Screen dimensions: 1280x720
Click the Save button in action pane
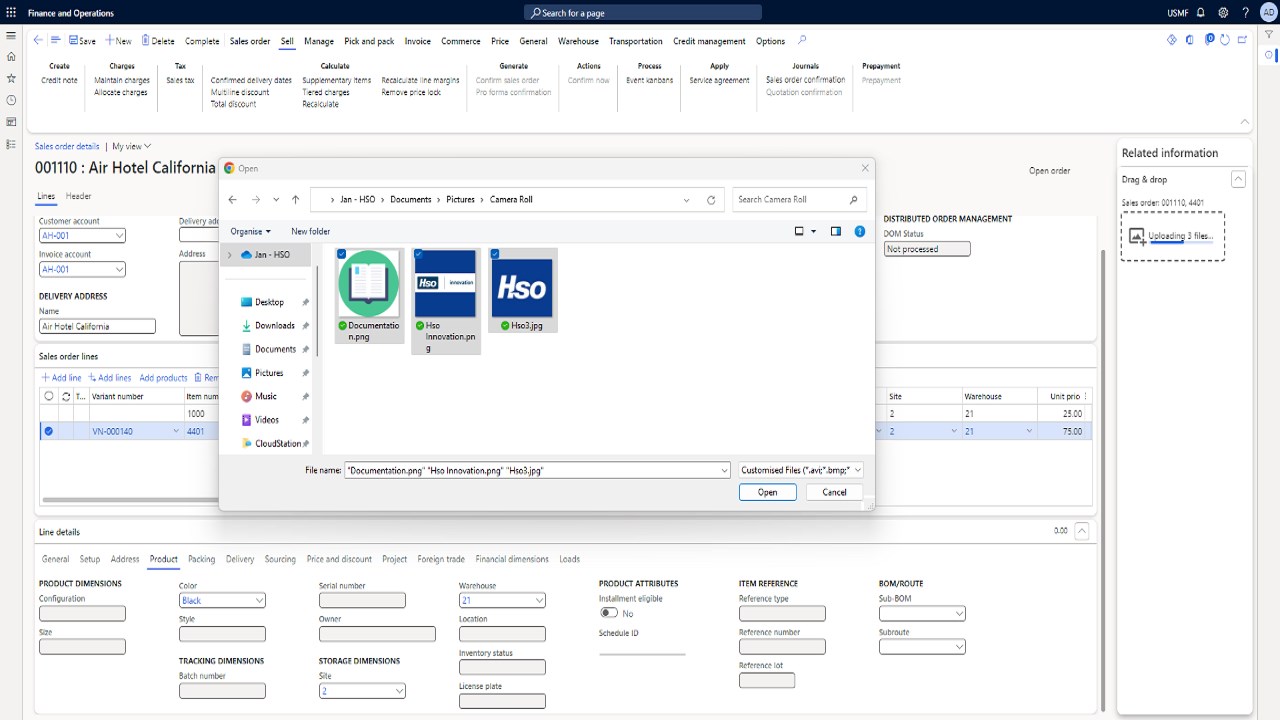(82, 41)
